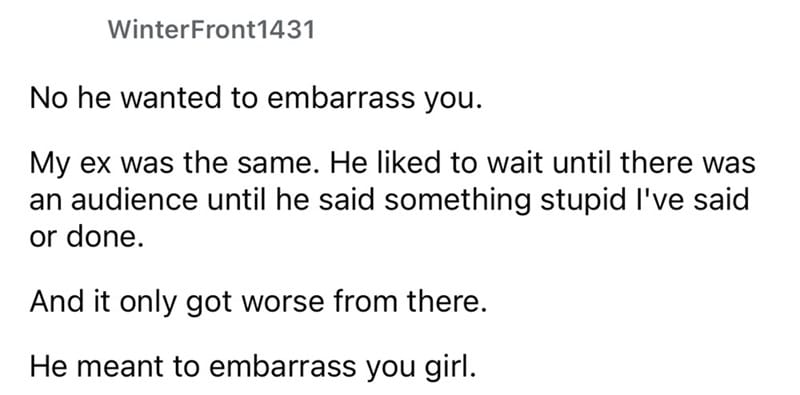Click the word "audience" in the comment
Viewport: 800px width, 395px height.
pyautogui.click(x=134, y=201)
